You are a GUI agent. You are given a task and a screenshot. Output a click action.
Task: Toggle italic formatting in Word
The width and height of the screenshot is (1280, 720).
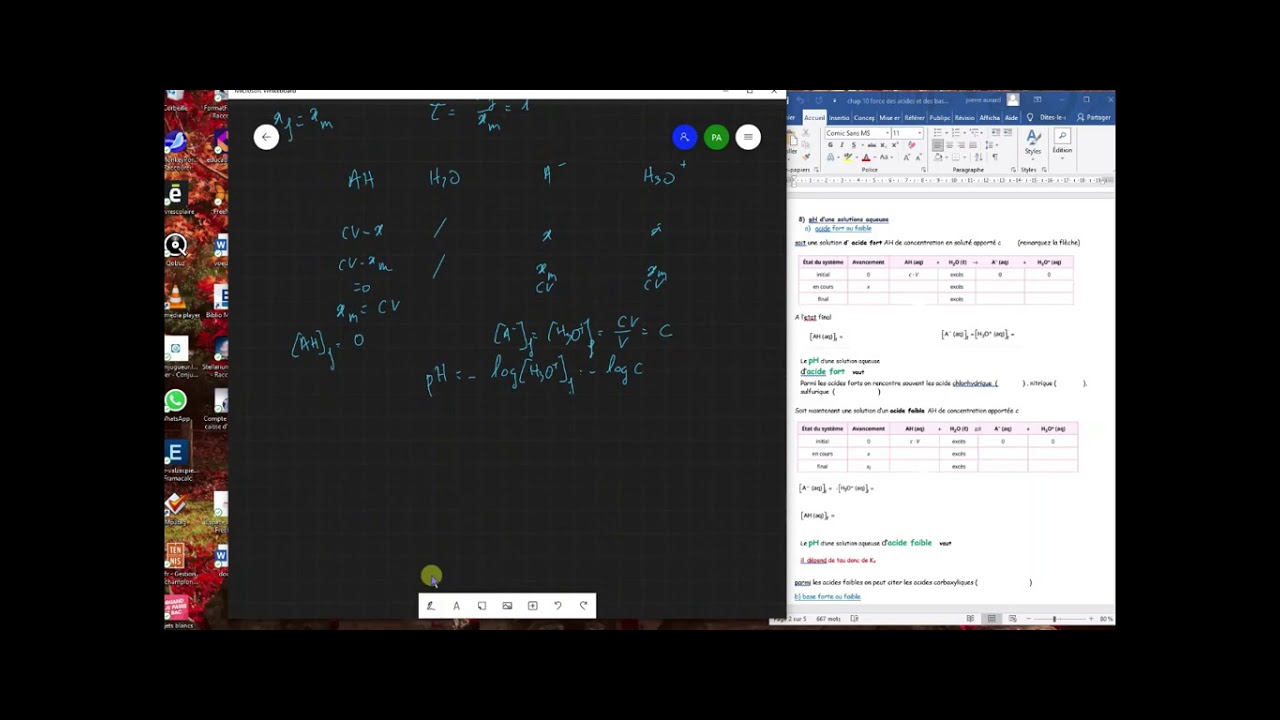842,145
